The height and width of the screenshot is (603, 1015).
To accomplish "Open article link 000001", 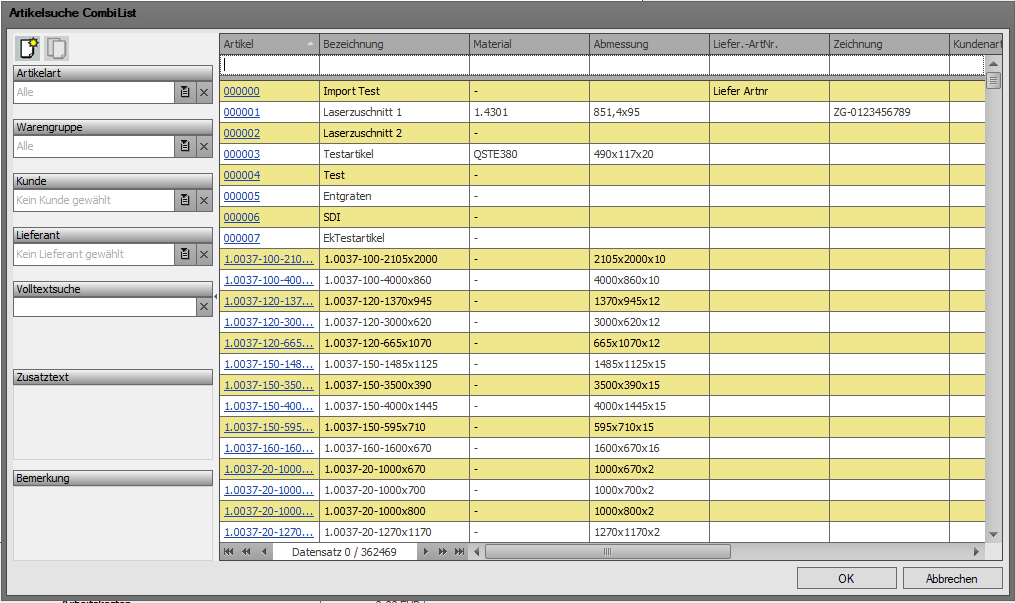I will coord(241,112).
